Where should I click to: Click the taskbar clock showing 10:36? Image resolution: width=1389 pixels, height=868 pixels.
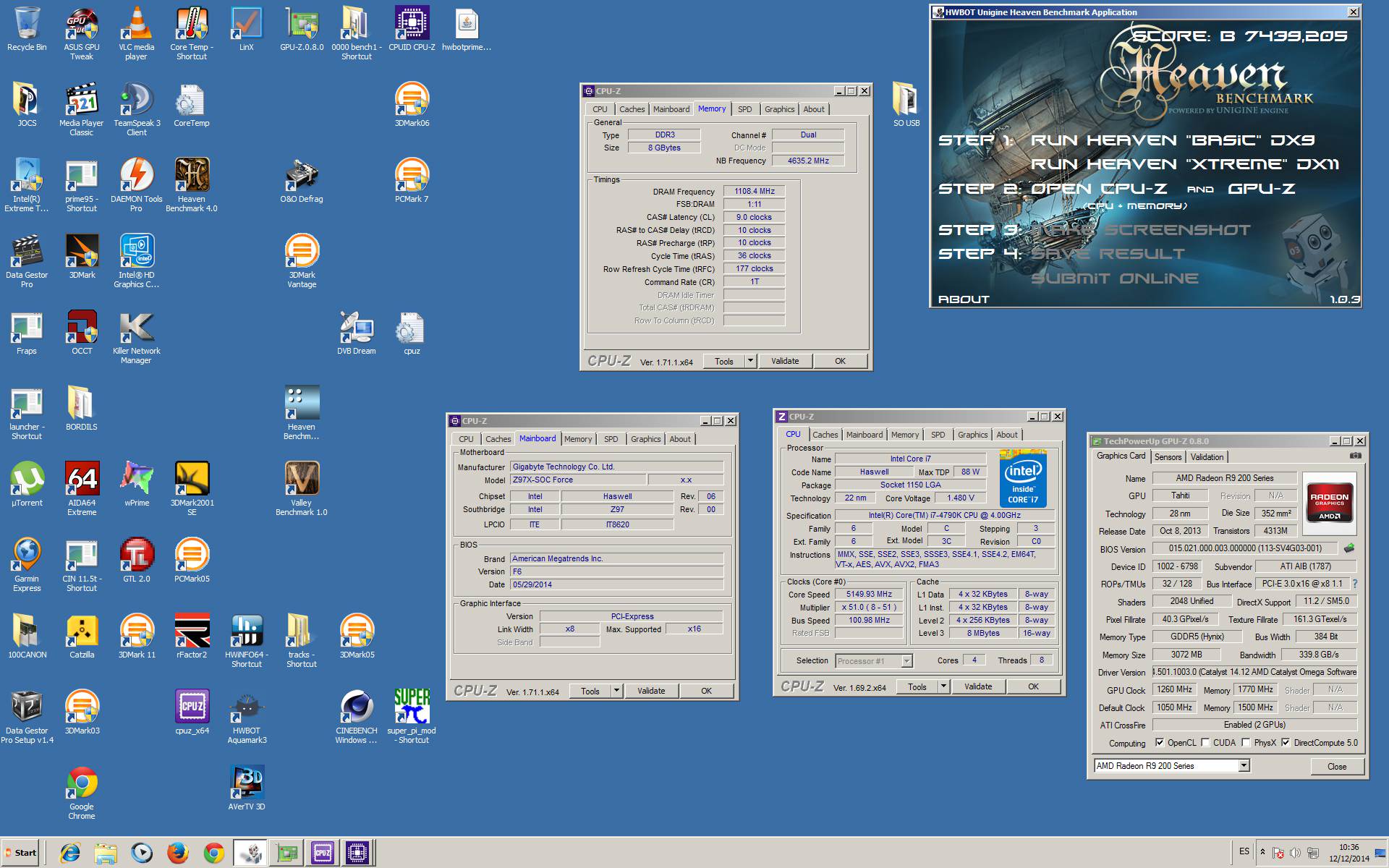[x=1348, y=853]
